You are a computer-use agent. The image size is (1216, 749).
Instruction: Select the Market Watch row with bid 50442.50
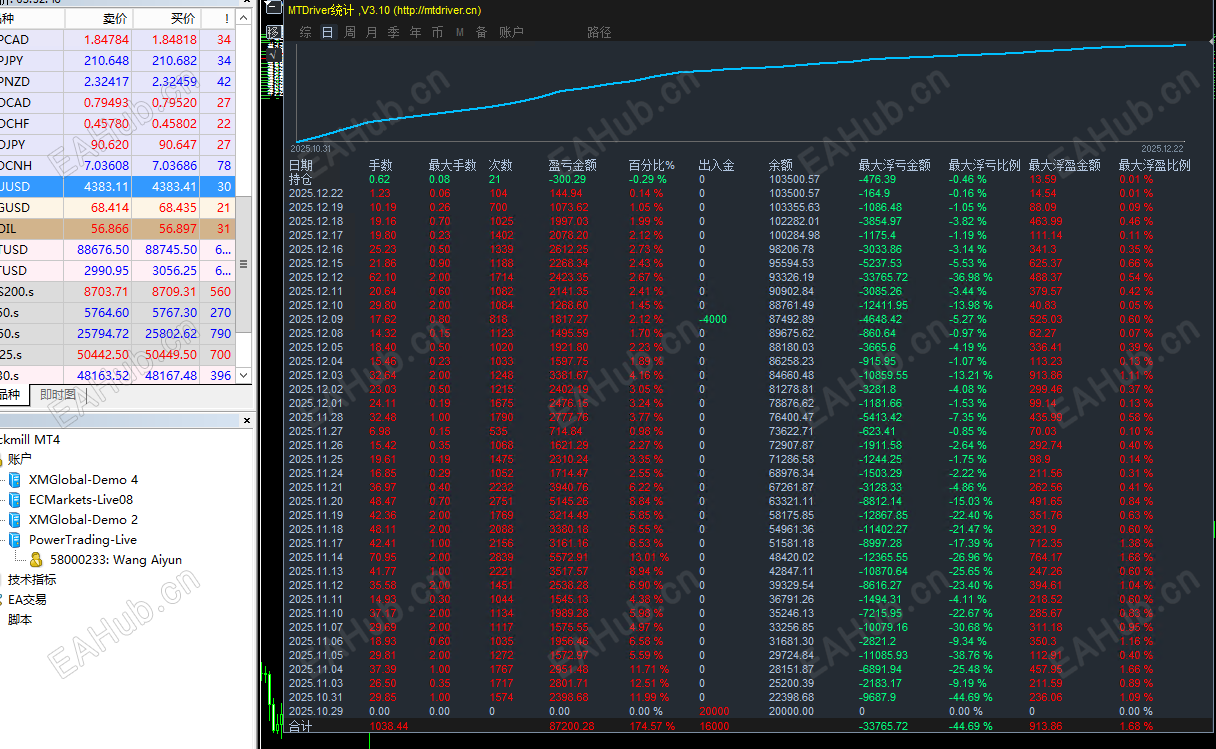[117, 354]
